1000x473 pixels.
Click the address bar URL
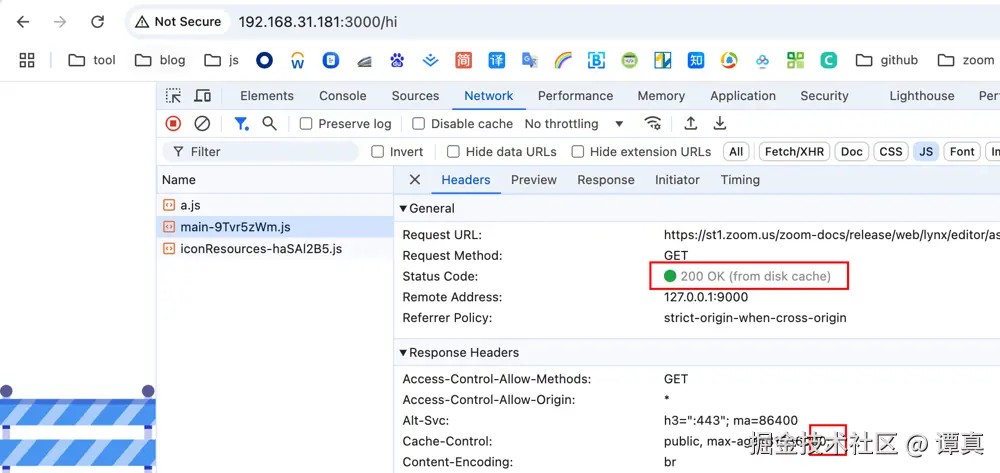318,22
